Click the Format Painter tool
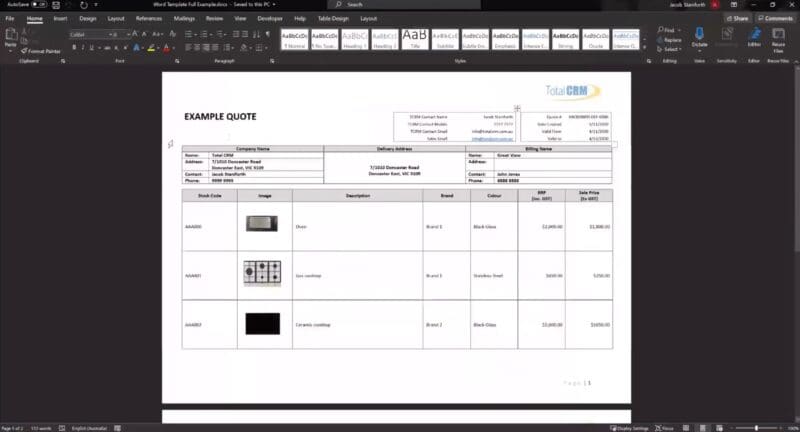The width and height of the screenshot is (800, 432). 42,50
